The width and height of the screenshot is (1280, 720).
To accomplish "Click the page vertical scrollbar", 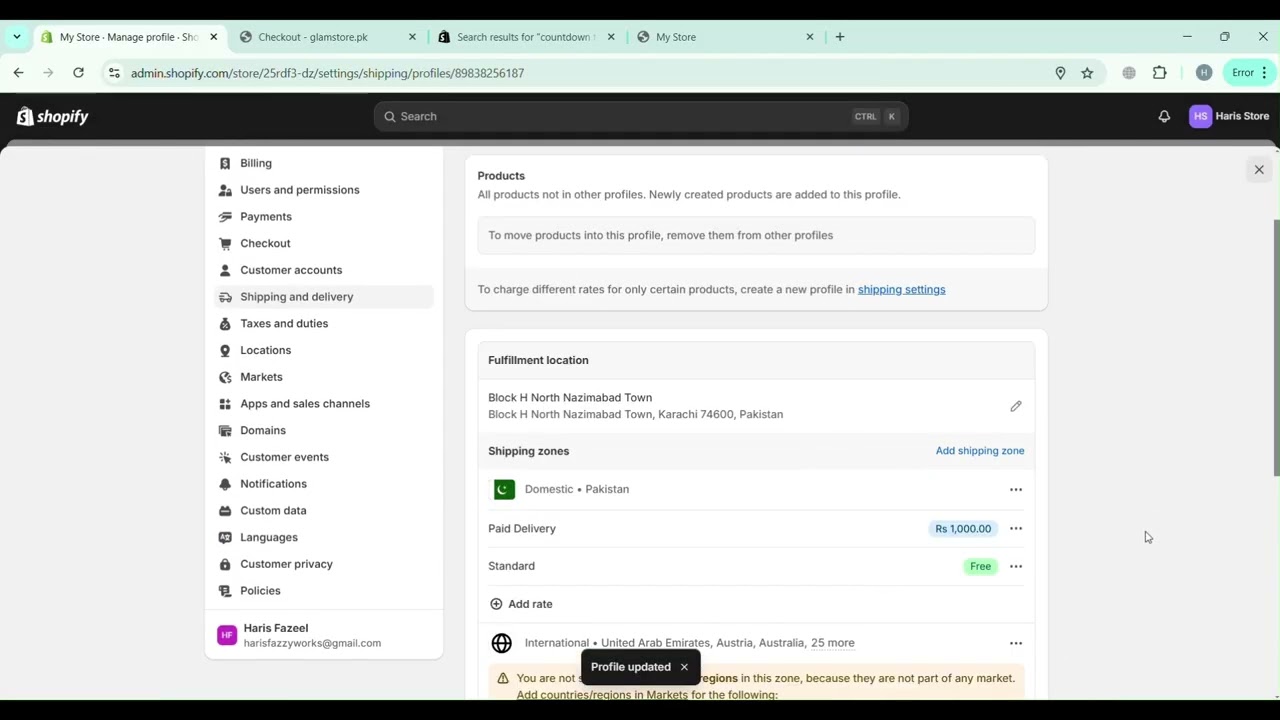I will pos(1276,348).
